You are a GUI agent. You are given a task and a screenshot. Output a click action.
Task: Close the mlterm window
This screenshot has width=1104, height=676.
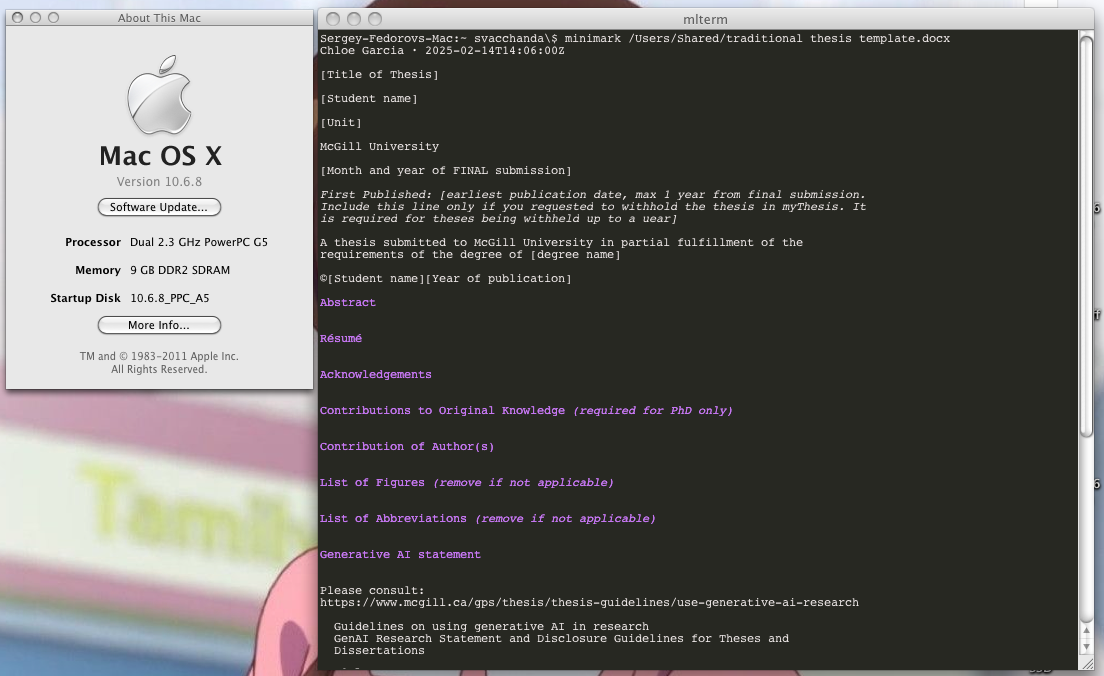pos(333,19)
